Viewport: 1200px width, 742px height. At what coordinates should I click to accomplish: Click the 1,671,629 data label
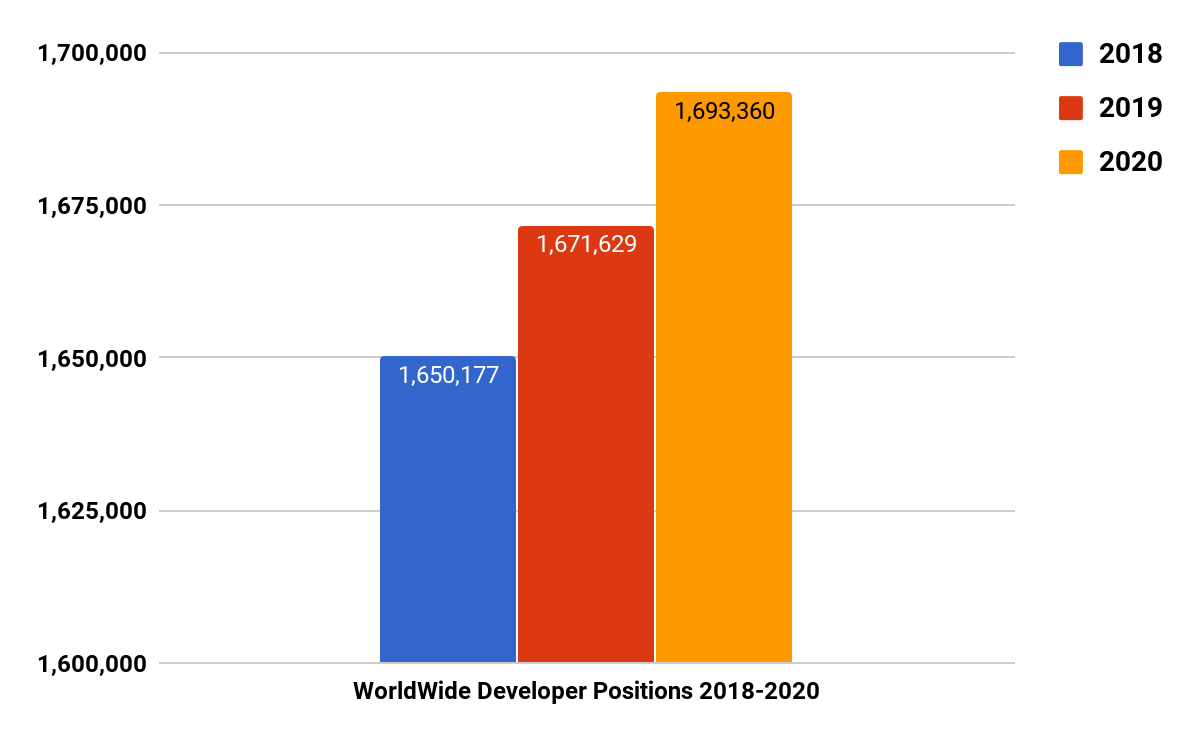(586, 244)
